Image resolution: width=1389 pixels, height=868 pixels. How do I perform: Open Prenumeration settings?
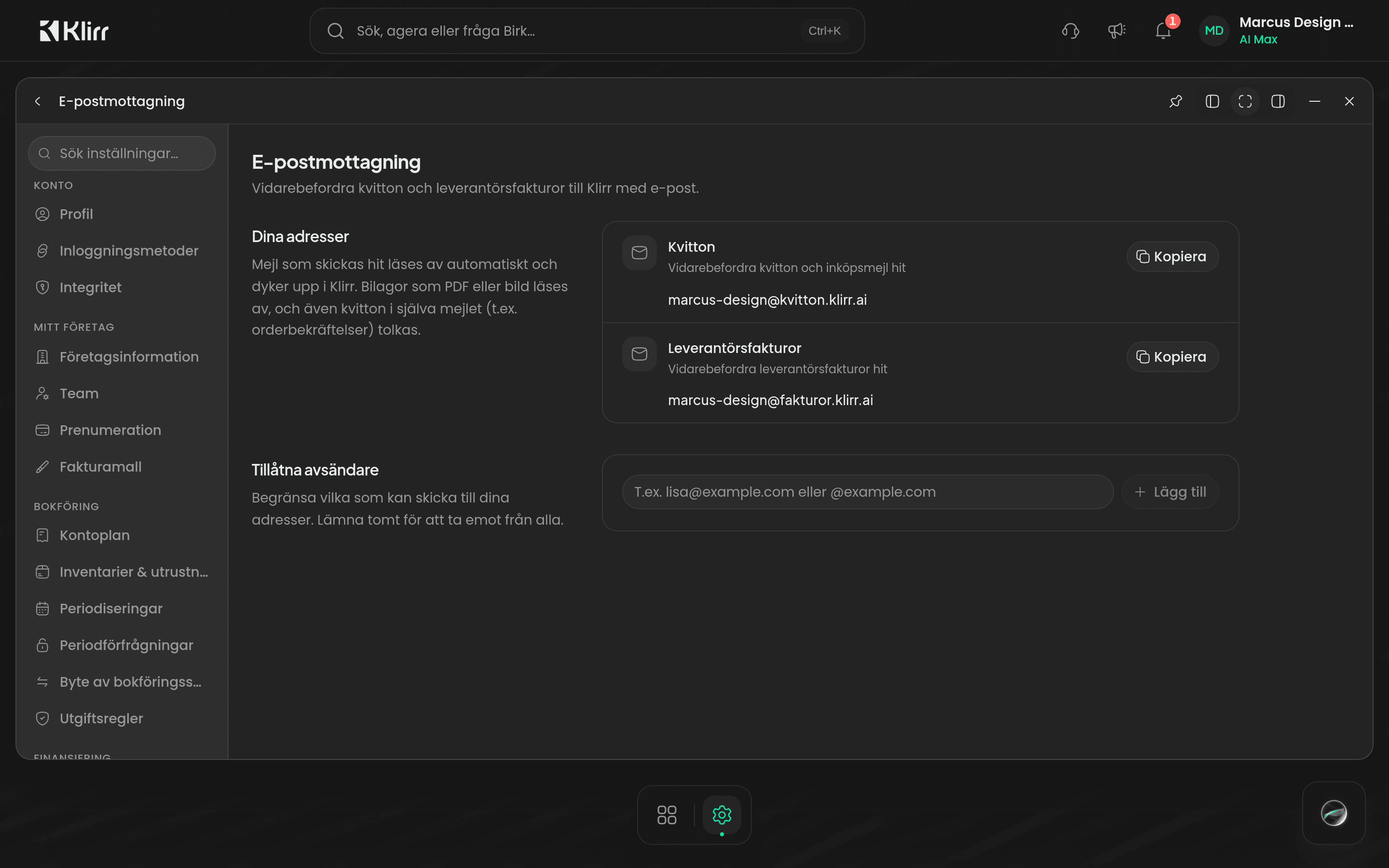(122, 431)
